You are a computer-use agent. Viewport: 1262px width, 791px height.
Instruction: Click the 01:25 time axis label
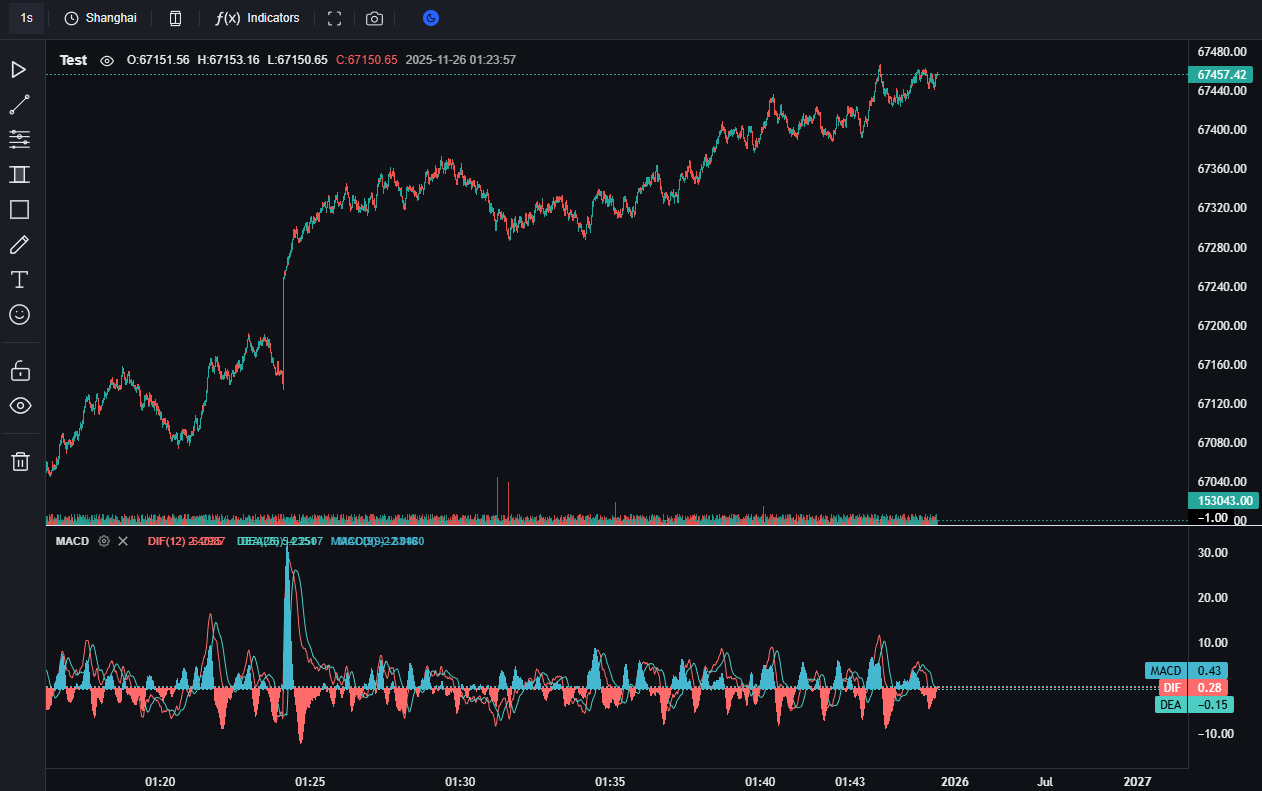(x=310, y=780)
